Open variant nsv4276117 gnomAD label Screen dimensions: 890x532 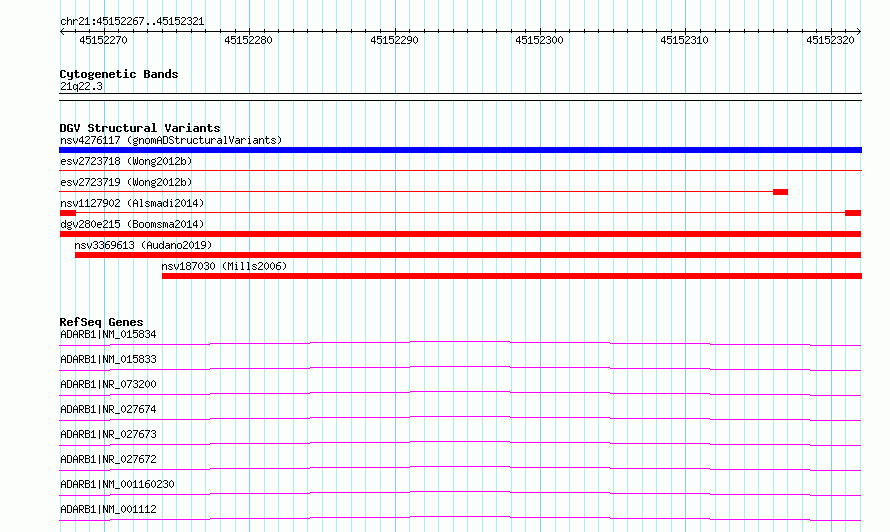point(171,140)
